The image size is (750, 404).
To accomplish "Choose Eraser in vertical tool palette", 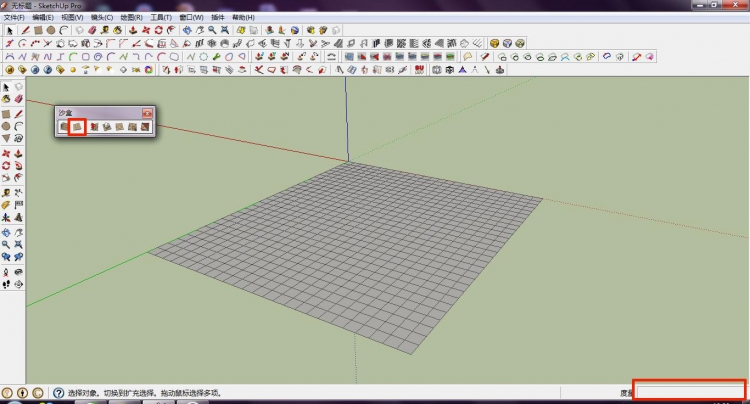I will click(19, 99).
